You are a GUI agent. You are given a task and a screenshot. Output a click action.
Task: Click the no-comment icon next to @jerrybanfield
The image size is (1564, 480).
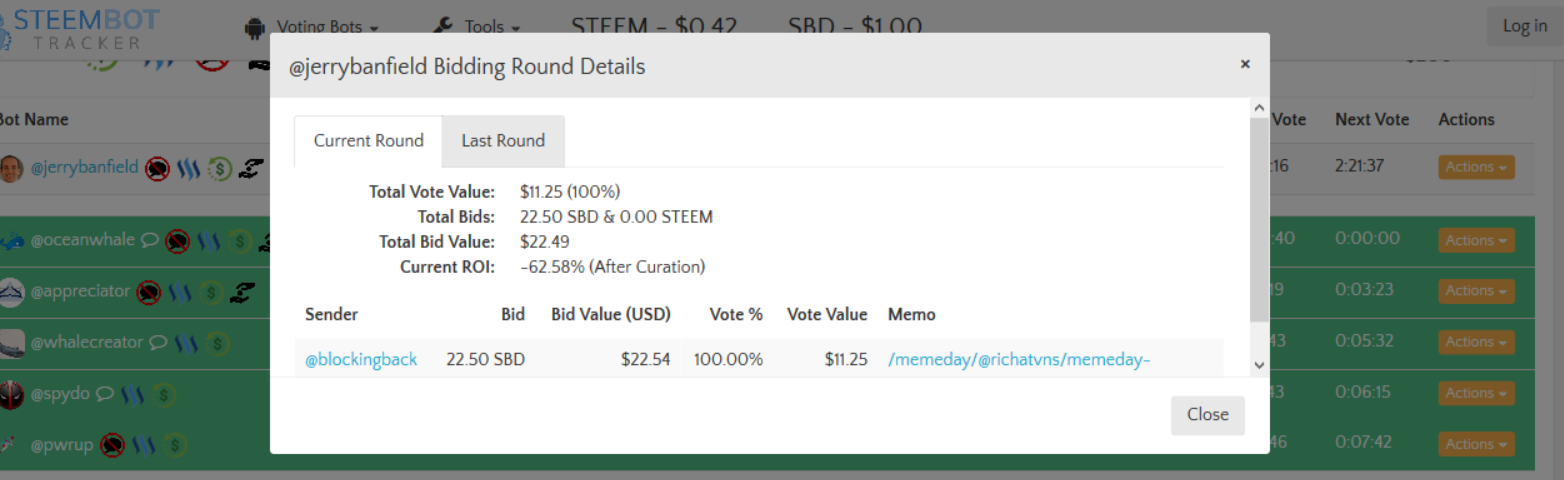pyautogui.click(x=156, y=168)
